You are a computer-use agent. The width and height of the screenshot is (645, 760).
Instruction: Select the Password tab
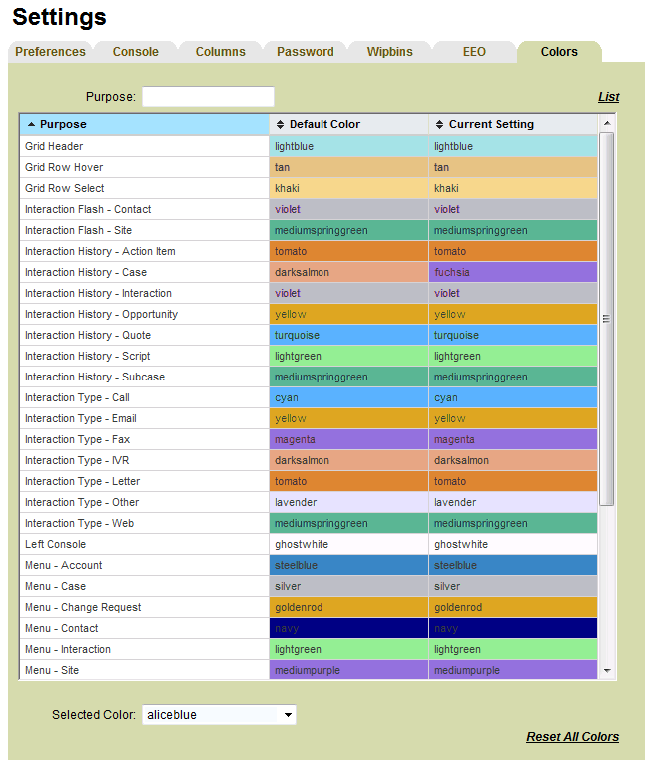click(x=305, y=52)
